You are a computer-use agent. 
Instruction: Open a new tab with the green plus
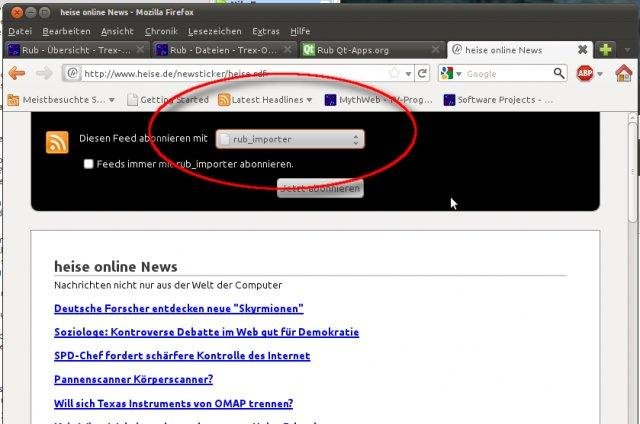pos(605,50)
